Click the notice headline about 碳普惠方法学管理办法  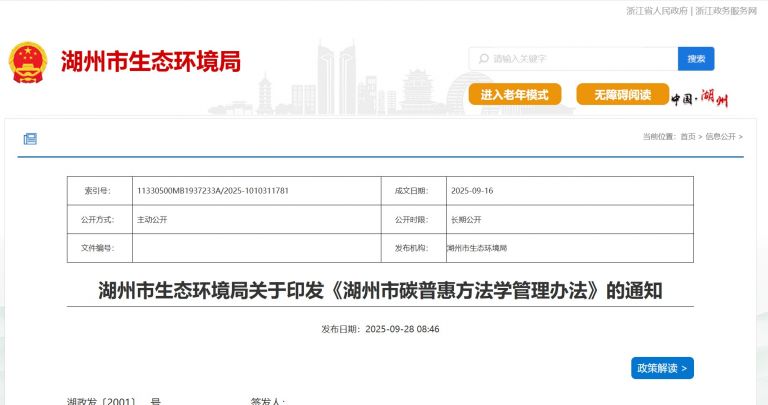380,291
